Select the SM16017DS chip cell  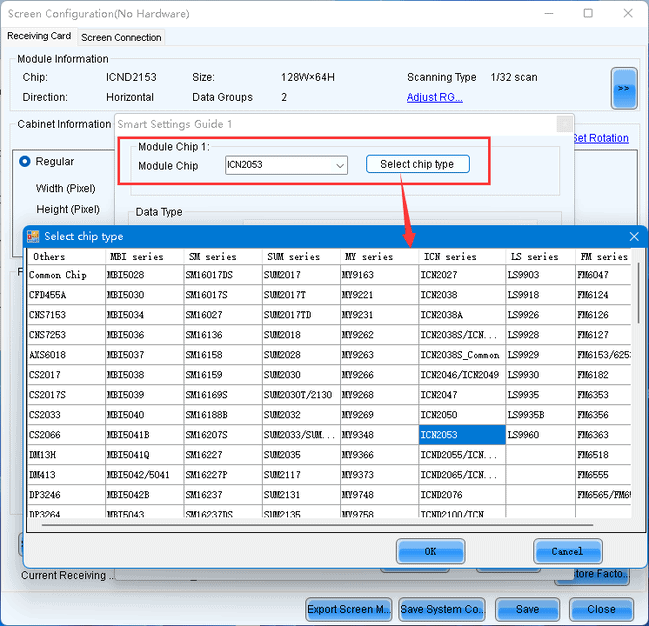point(223,275)
